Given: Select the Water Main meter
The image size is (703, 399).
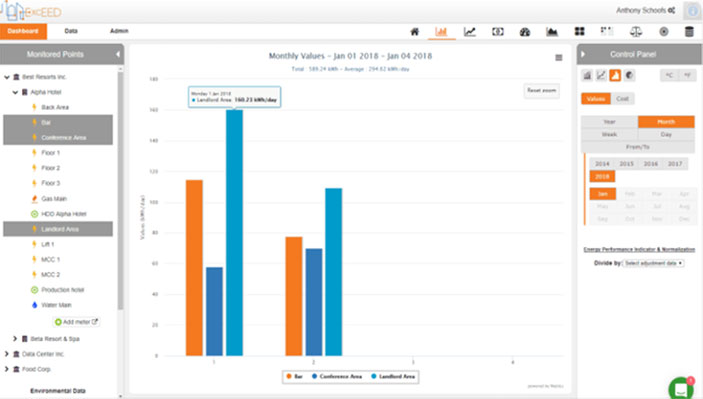Looking at the screenshot, I should [56, 305].
